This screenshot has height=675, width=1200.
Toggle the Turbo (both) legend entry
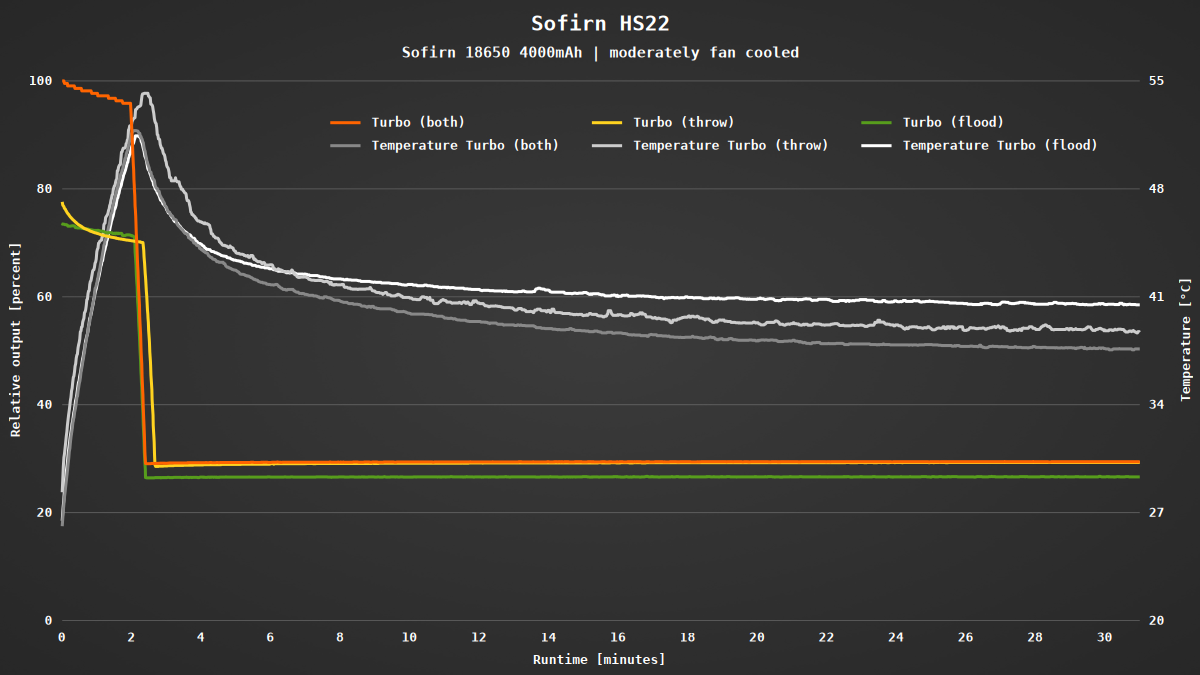(x=397, y=122)
